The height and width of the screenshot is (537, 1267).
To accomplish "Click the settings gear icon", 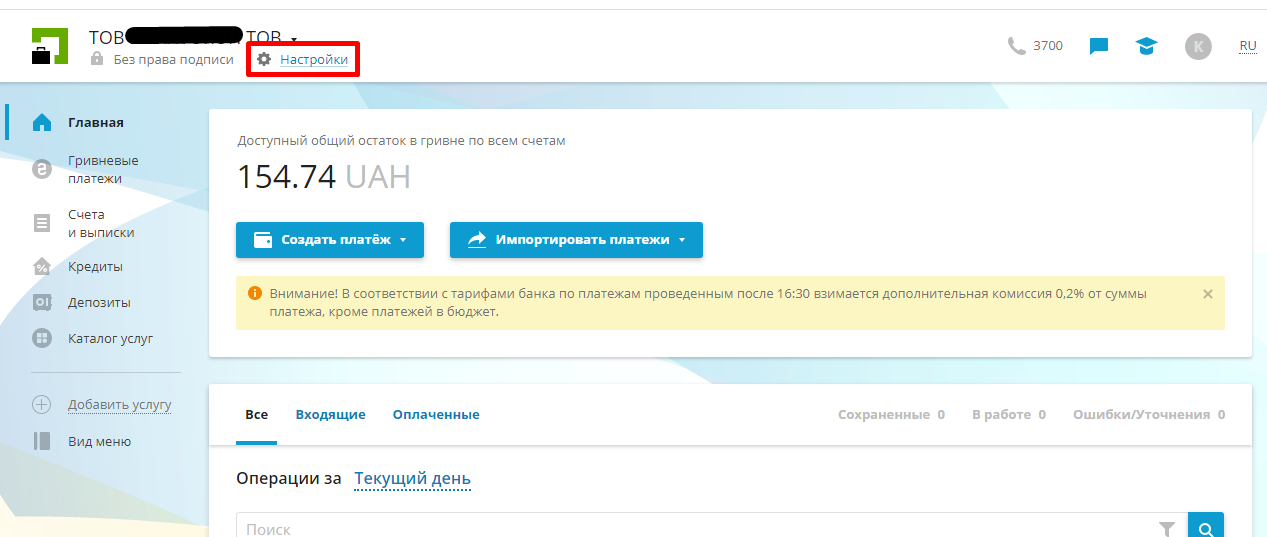I will click(264, 60).
